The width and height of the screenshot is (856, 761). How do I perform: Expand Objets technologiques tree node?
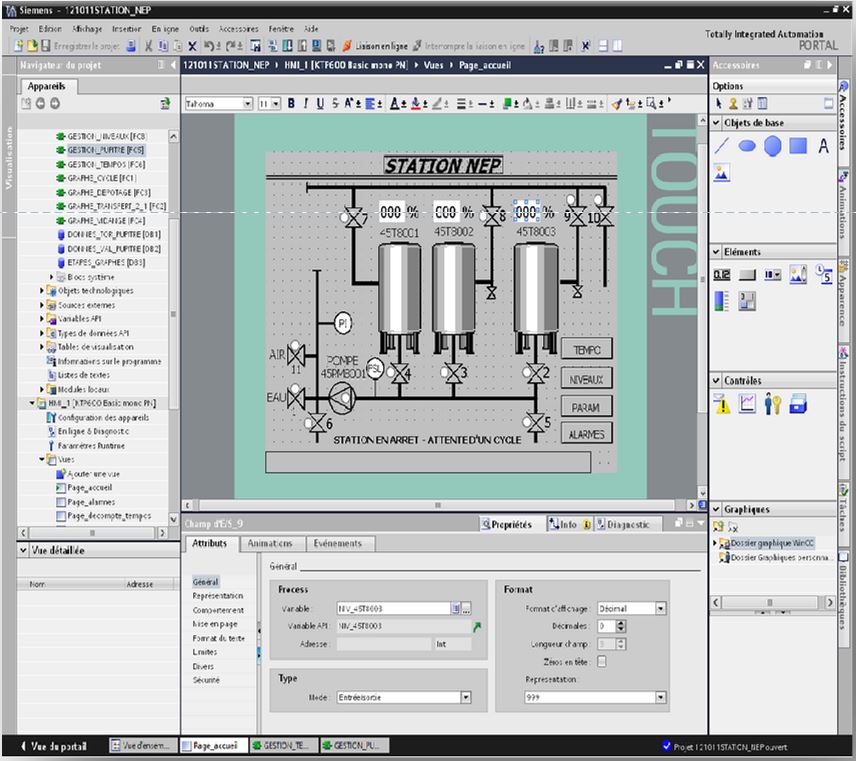tap(41, 290)
